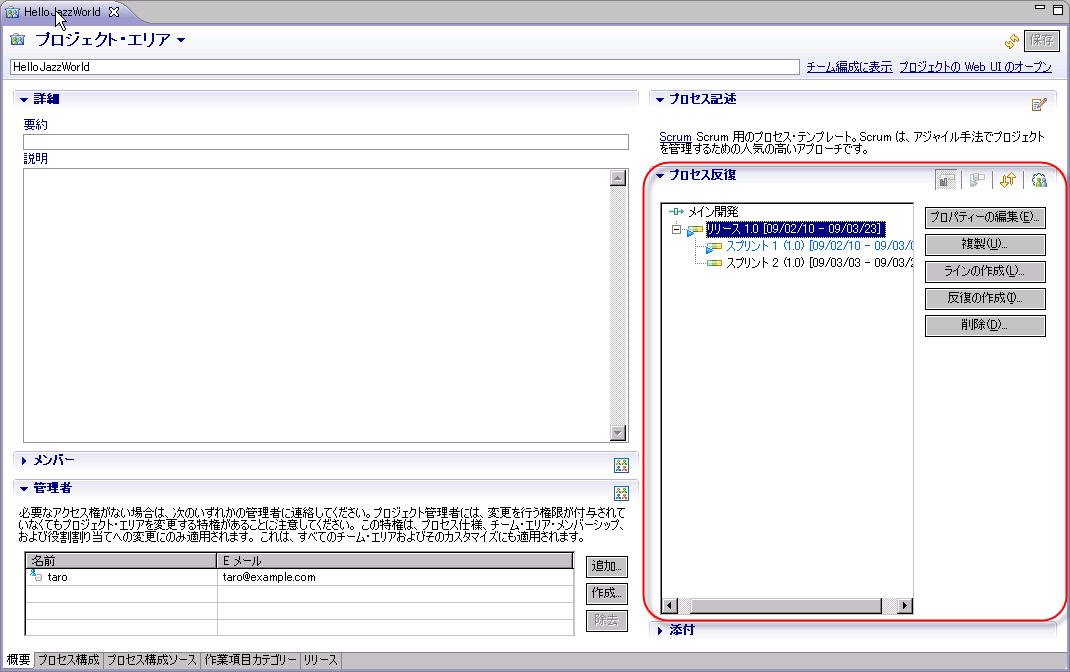
Task: Click the 要約 input field
Action: (326, 142)
